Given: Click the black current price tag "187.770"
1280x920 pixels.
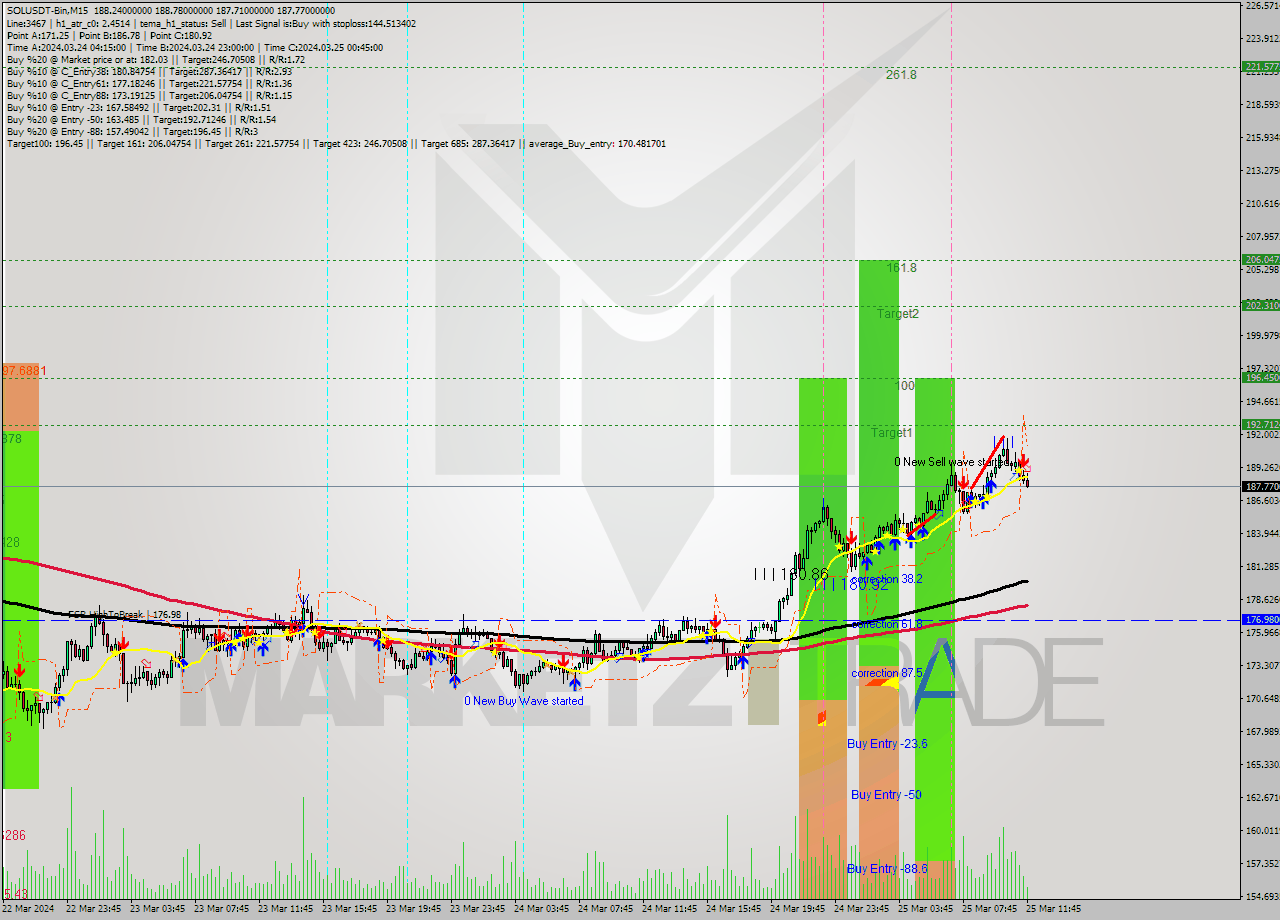Looking at the screenshot, I should click(x=1261, y=487).
